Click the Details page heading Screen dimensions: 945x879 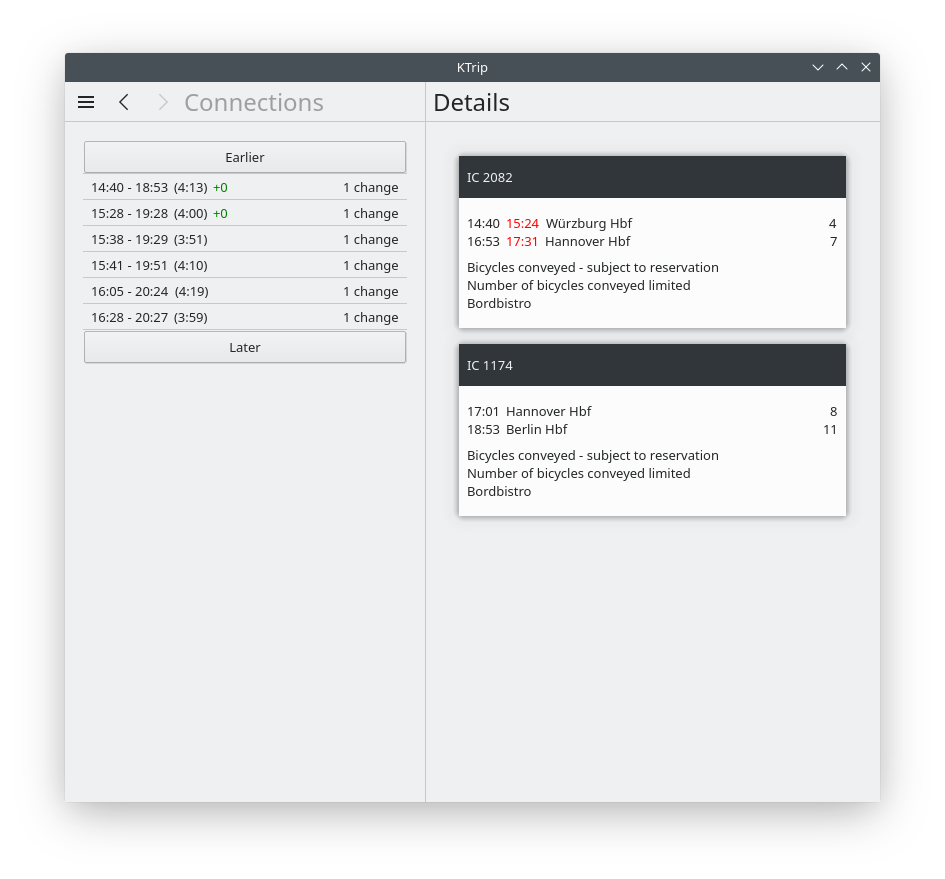tap(471, 102)
